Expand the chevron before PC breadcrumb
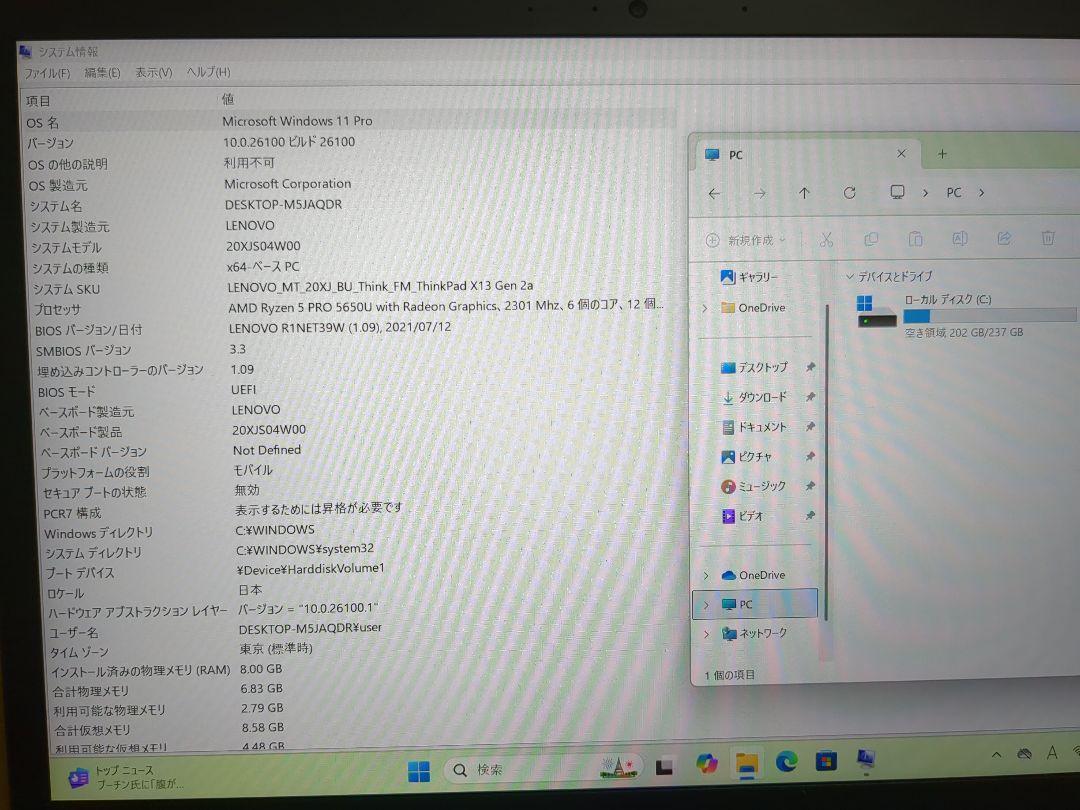1080x810 pixels. coord(925,194)
